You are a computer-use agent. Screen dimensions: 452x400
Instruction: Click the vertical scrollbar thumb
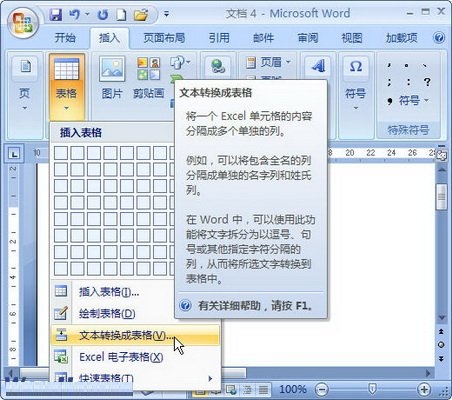click(x=442, y=197)
